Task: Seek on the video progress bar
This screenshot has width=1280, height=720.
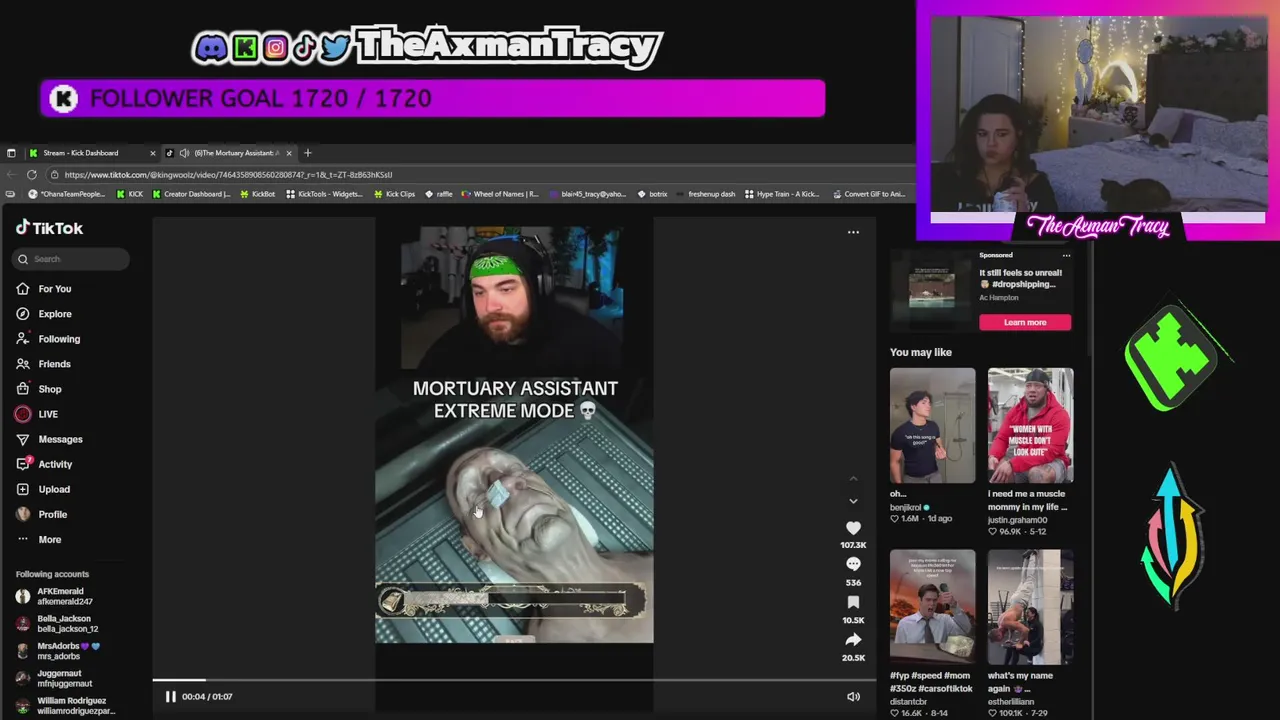Action: (x=514, y=680)
